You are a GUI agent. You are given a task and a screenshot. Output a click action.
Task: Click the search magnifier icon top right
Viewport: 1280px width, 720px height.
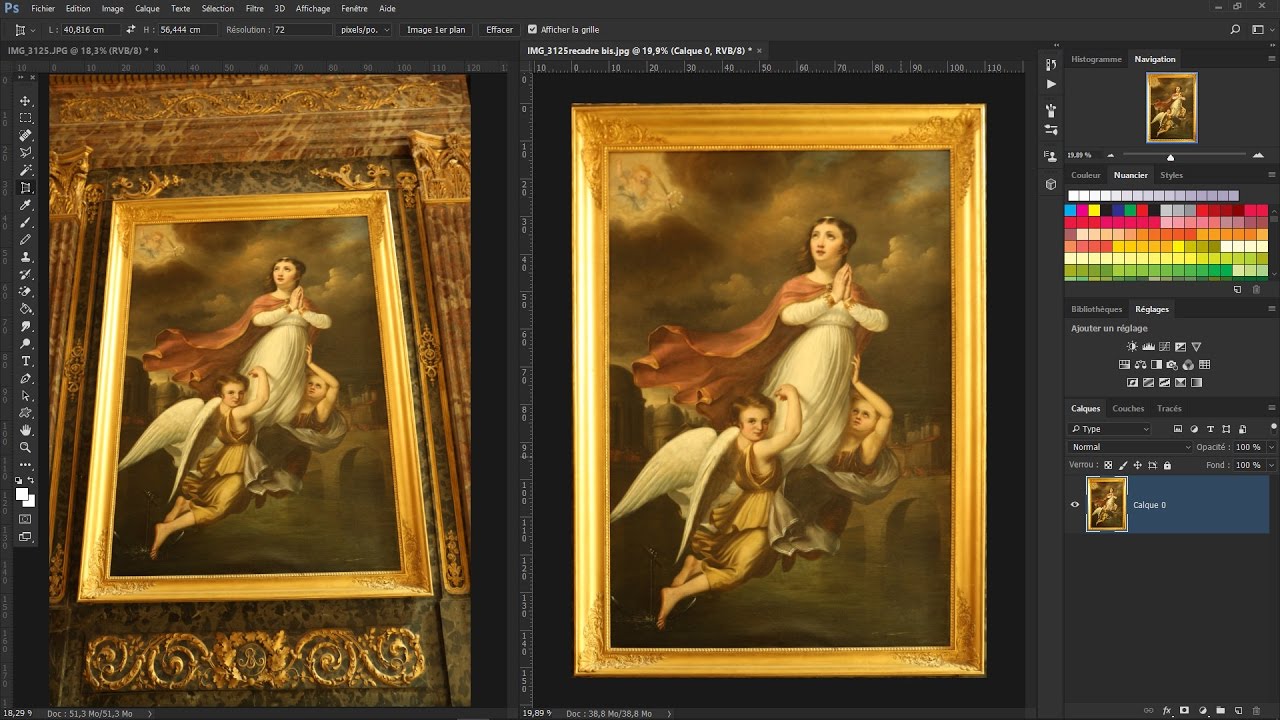pos(1236,30)
